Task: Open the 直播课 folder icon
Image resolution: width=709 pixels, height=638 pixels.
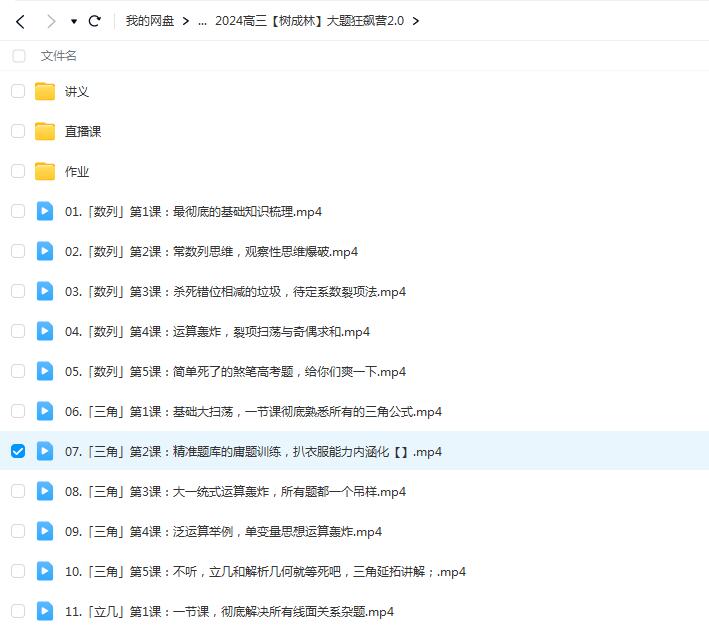Action: [x=45, y=131]
